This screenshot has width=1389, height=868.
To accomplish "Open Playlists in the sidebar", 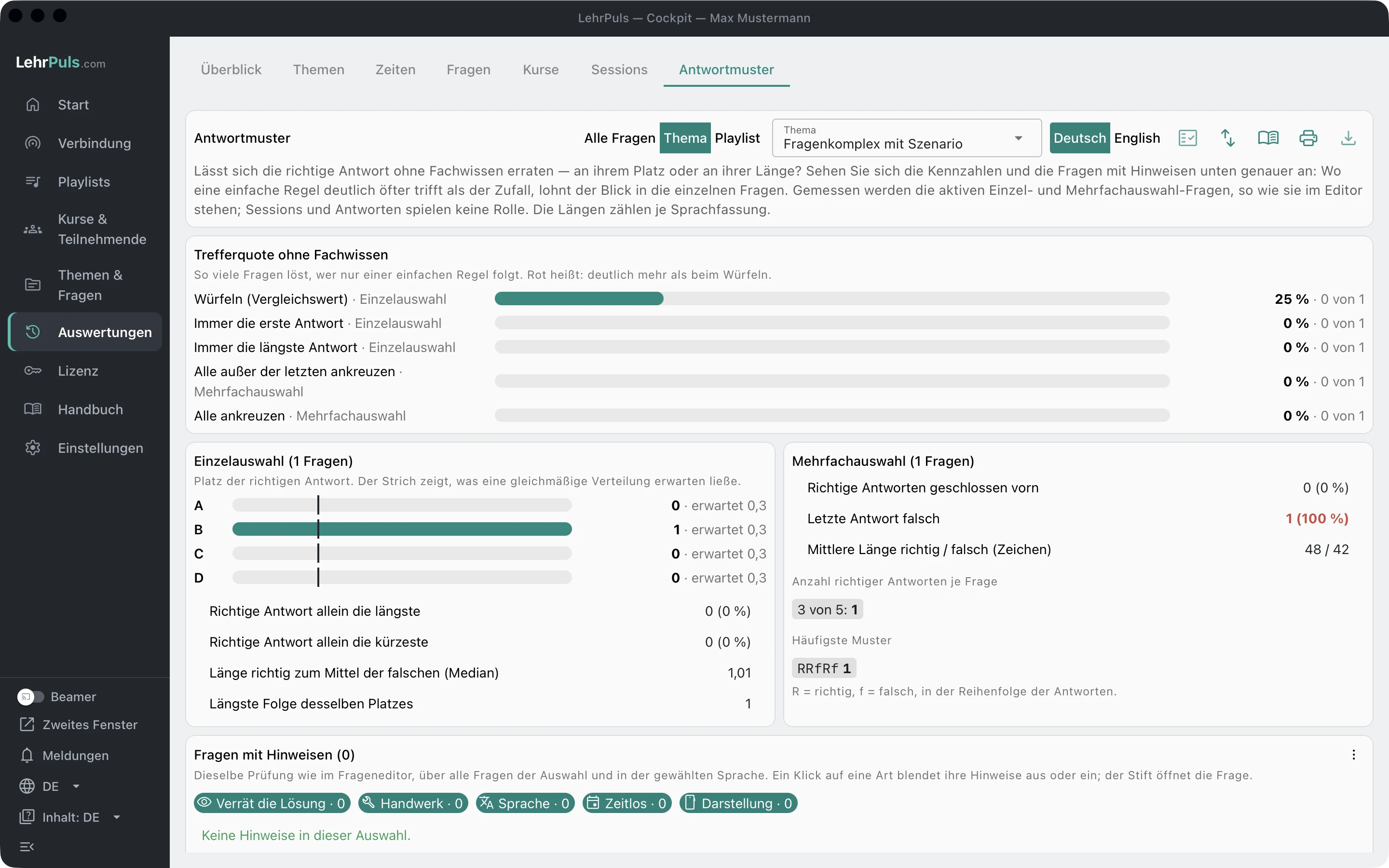I will 85,182.
